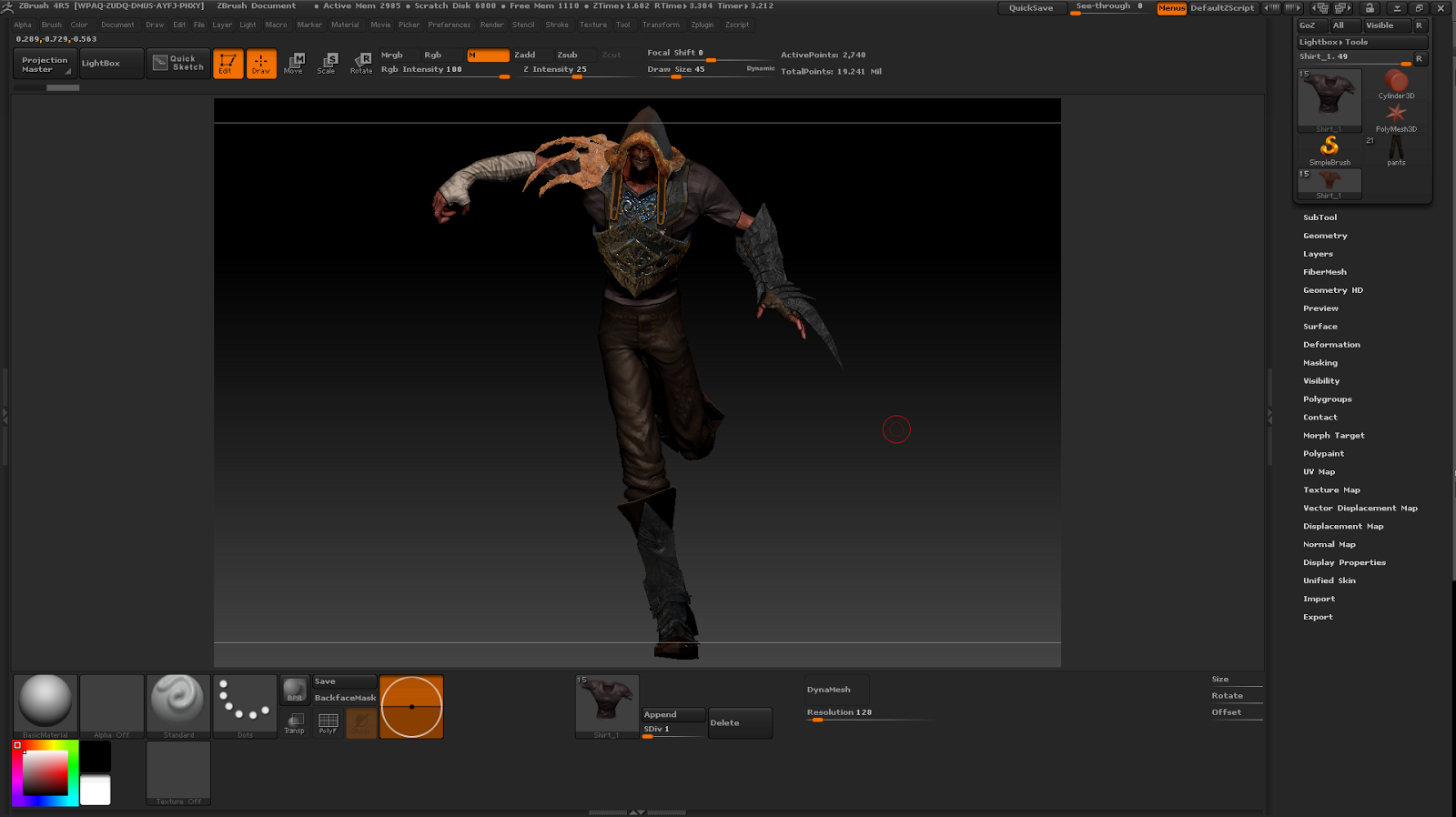Open the Deformation subpalette
Image resolution: width=1456 pixels, height=817 pixels.
pyautogui.click(x=1331, y=345)
